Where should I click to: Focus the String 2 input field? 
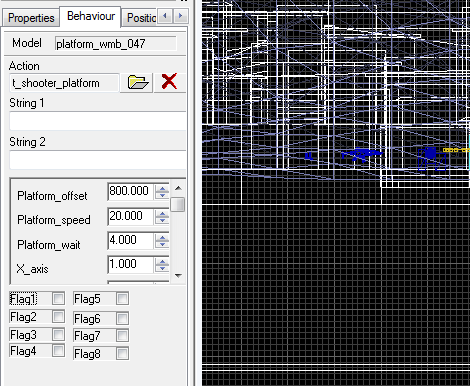click(98, 160)
